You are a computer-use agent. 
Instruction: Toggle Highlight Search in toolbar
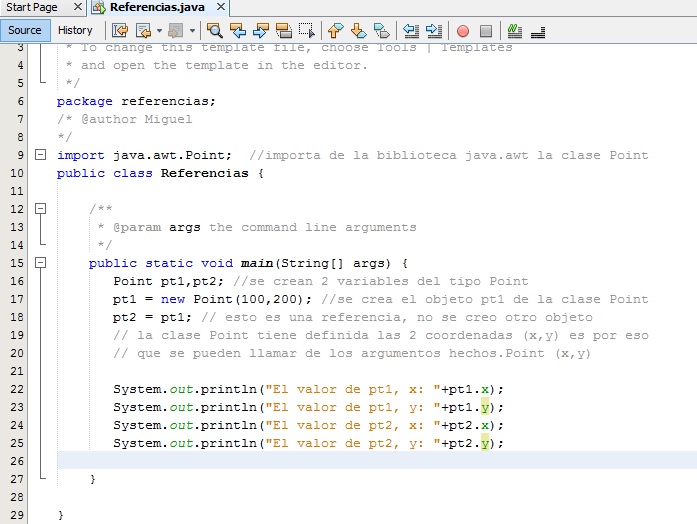coord(284,30)
